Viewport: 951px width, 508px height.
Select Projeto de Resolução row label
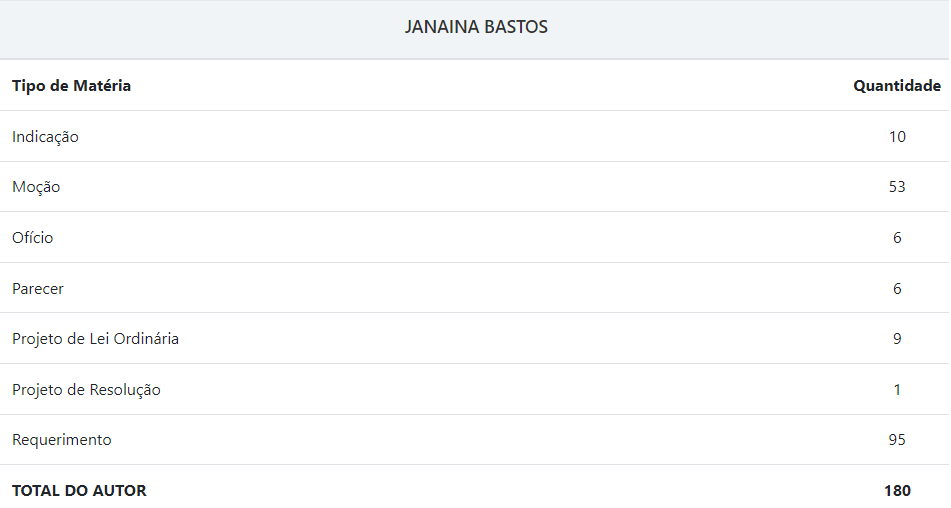(x=86, y=390)
